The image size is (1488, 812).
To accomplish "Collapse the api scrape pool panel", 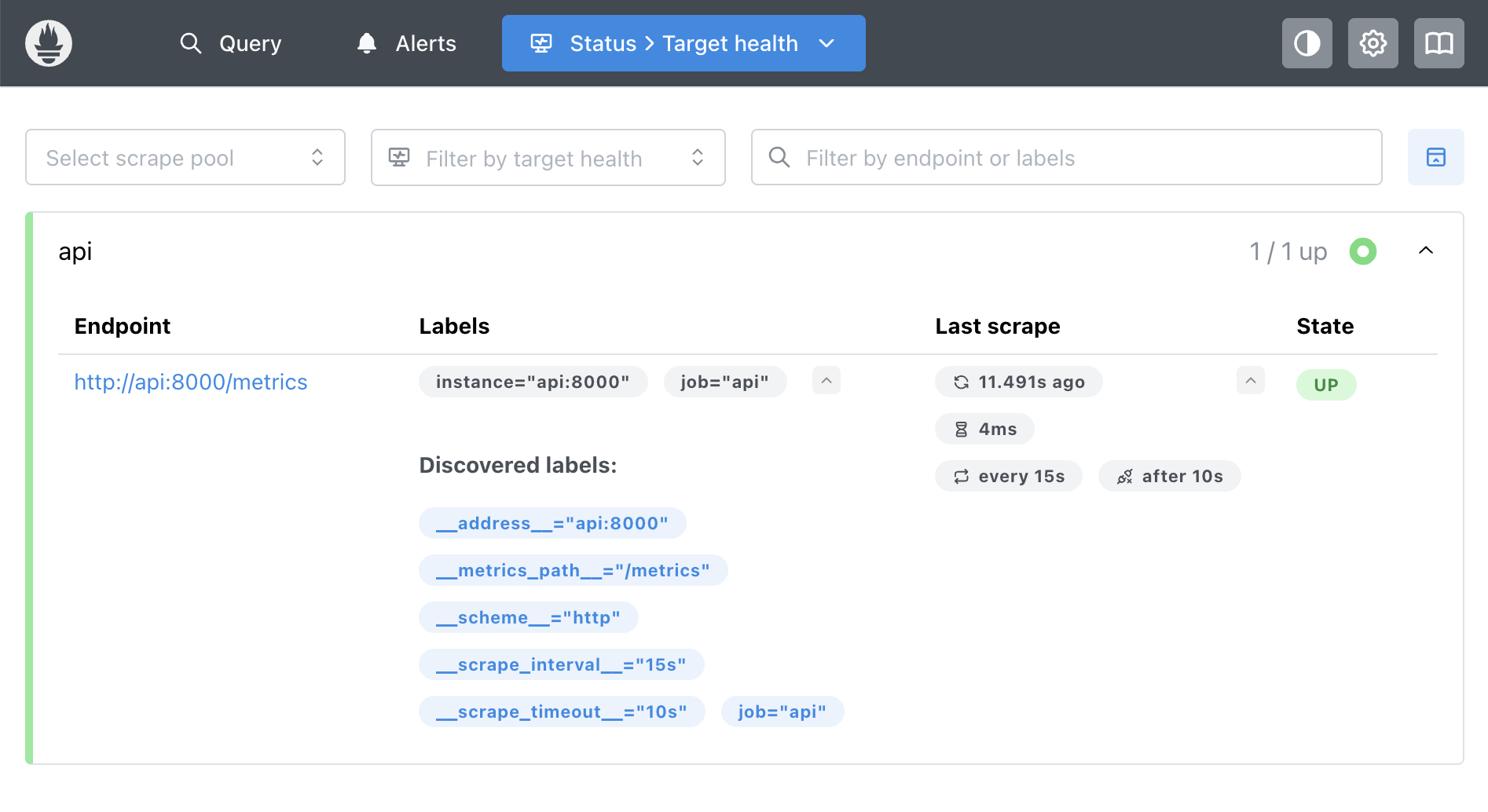I will (1425, 251).
